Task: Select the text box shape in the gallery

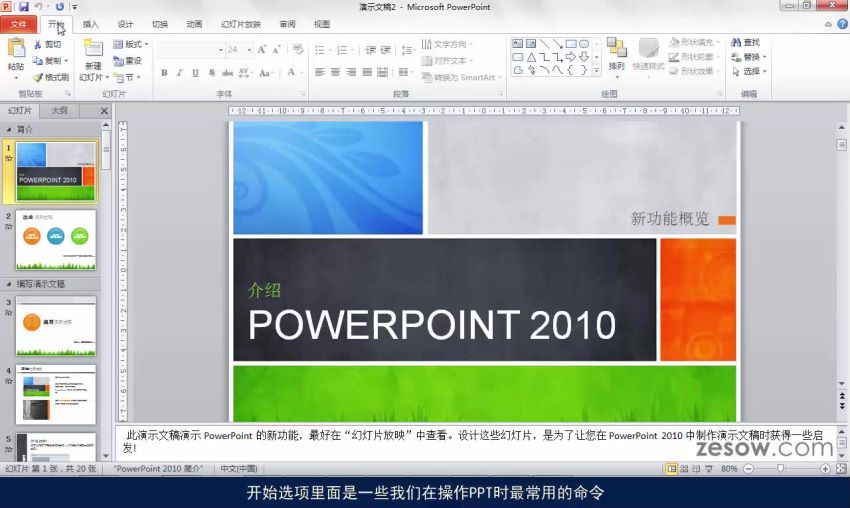Action: click(x=518, y=44)
